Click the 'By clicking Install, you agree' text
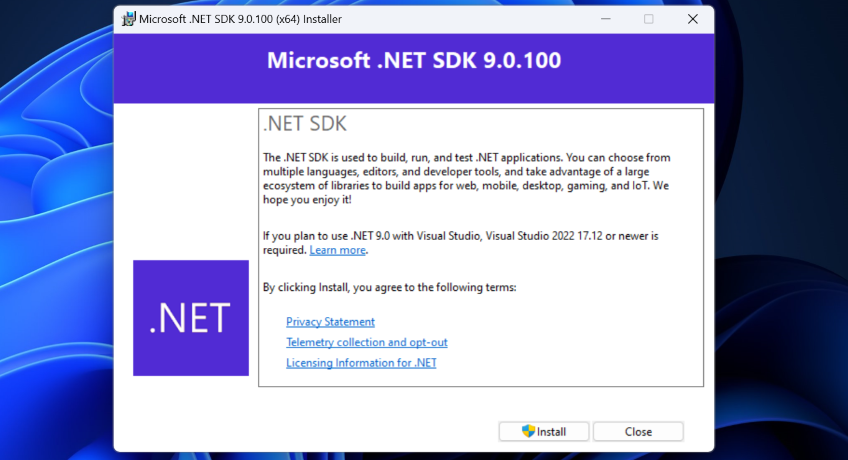Image resolution: width=848 pixels, height=460 pixels. (x=389, y=287)
